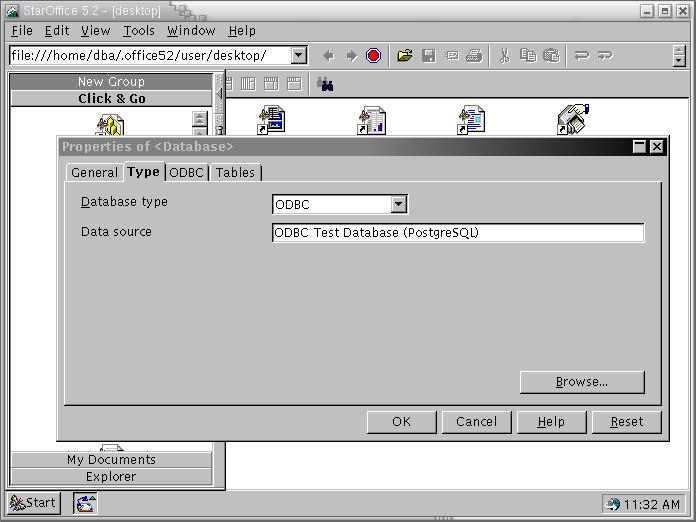This screenshot has width=696, height=522.
Task: Click the network icon in system tray
Action: click(613, 505)
